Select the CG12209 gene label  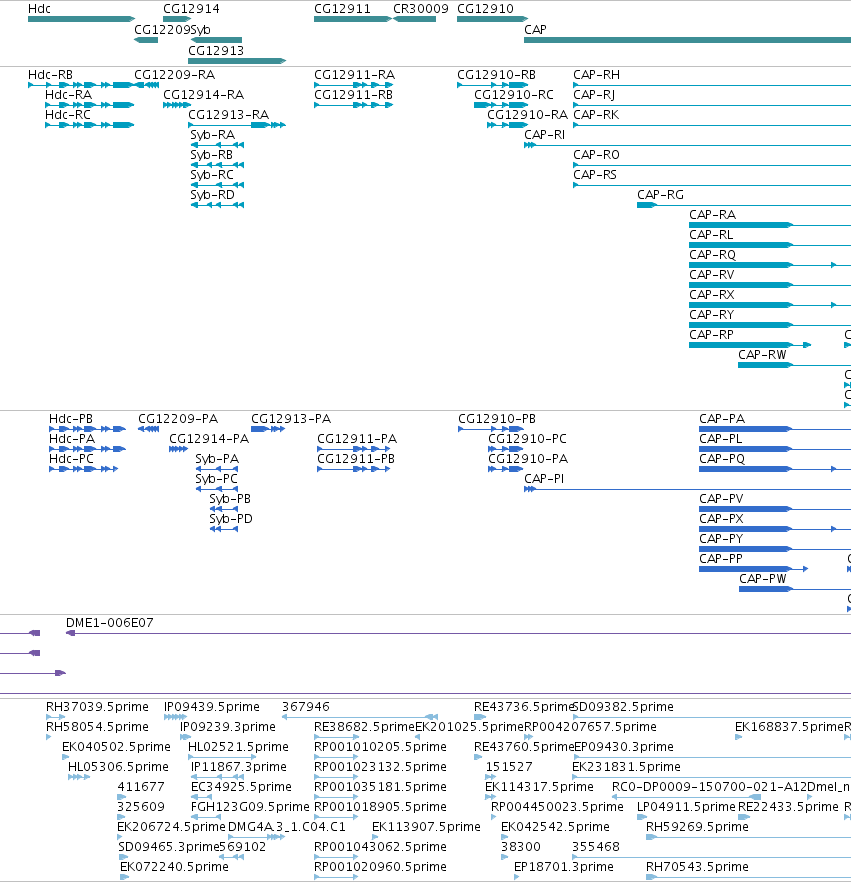pyautogui.click(x=162, y=29)
